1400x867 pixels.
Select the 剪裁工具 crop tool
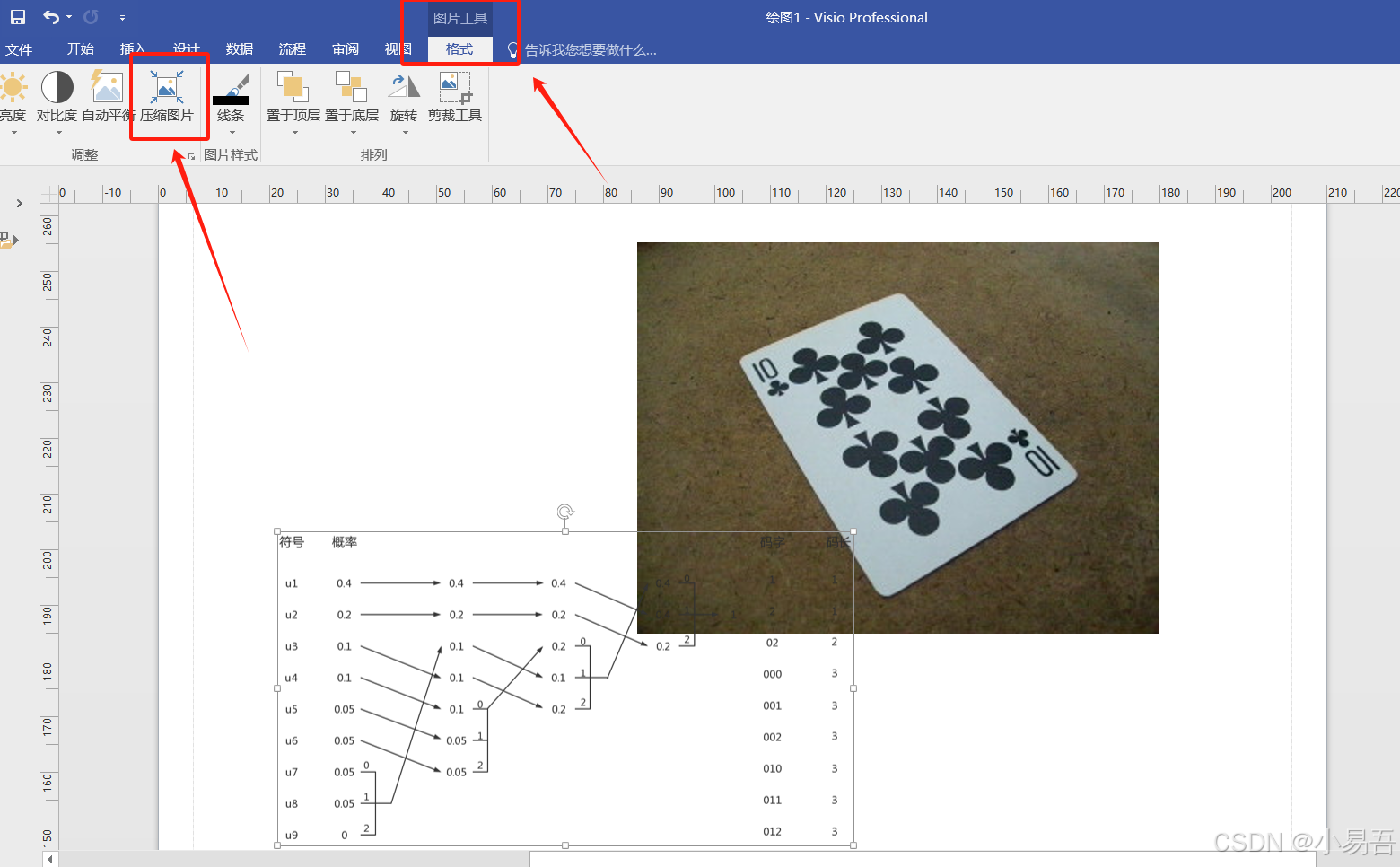tap(455, 97)
